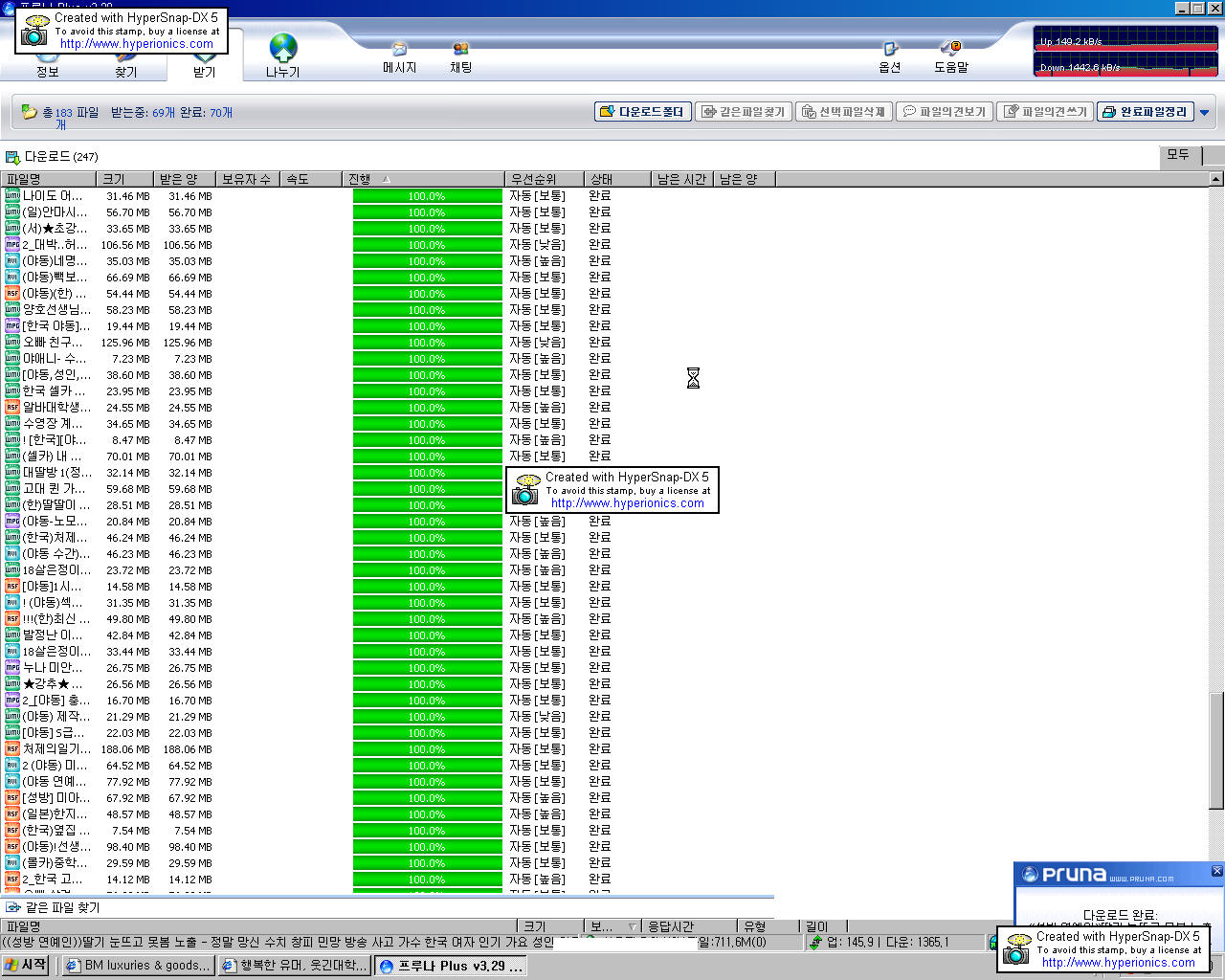Open the 시작 Start button on taskbar
This screenshot has width=1225, height=980.
(26, 965)
